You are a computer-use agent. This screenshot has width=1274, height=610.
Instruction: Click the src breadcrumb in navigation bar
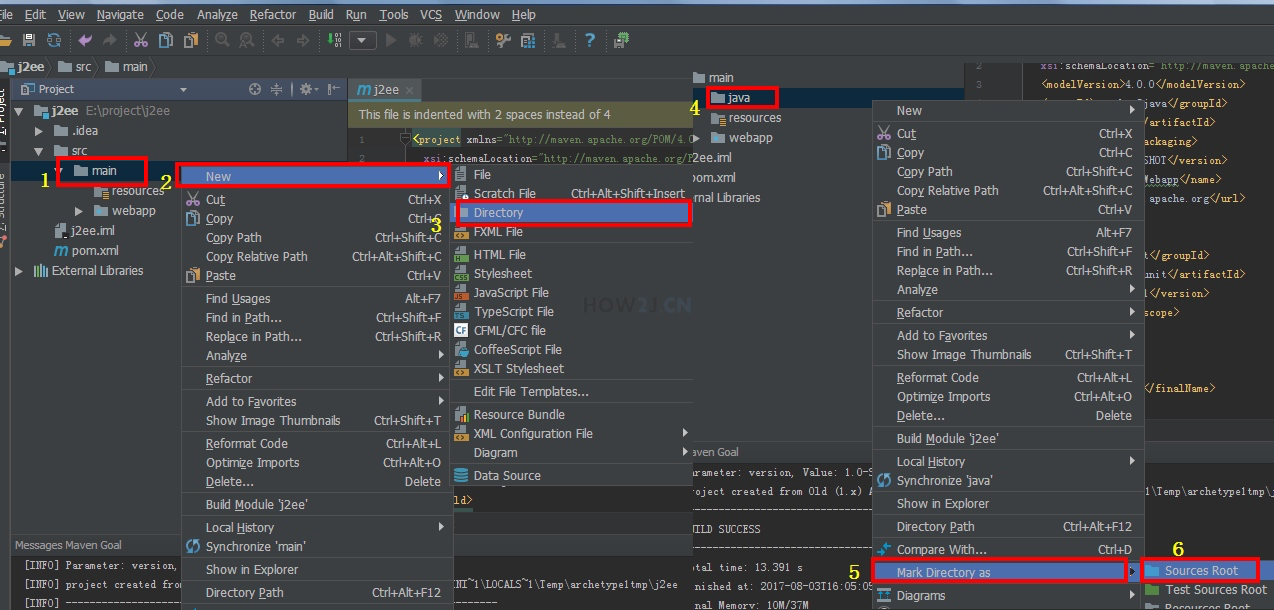coord(75,67)
